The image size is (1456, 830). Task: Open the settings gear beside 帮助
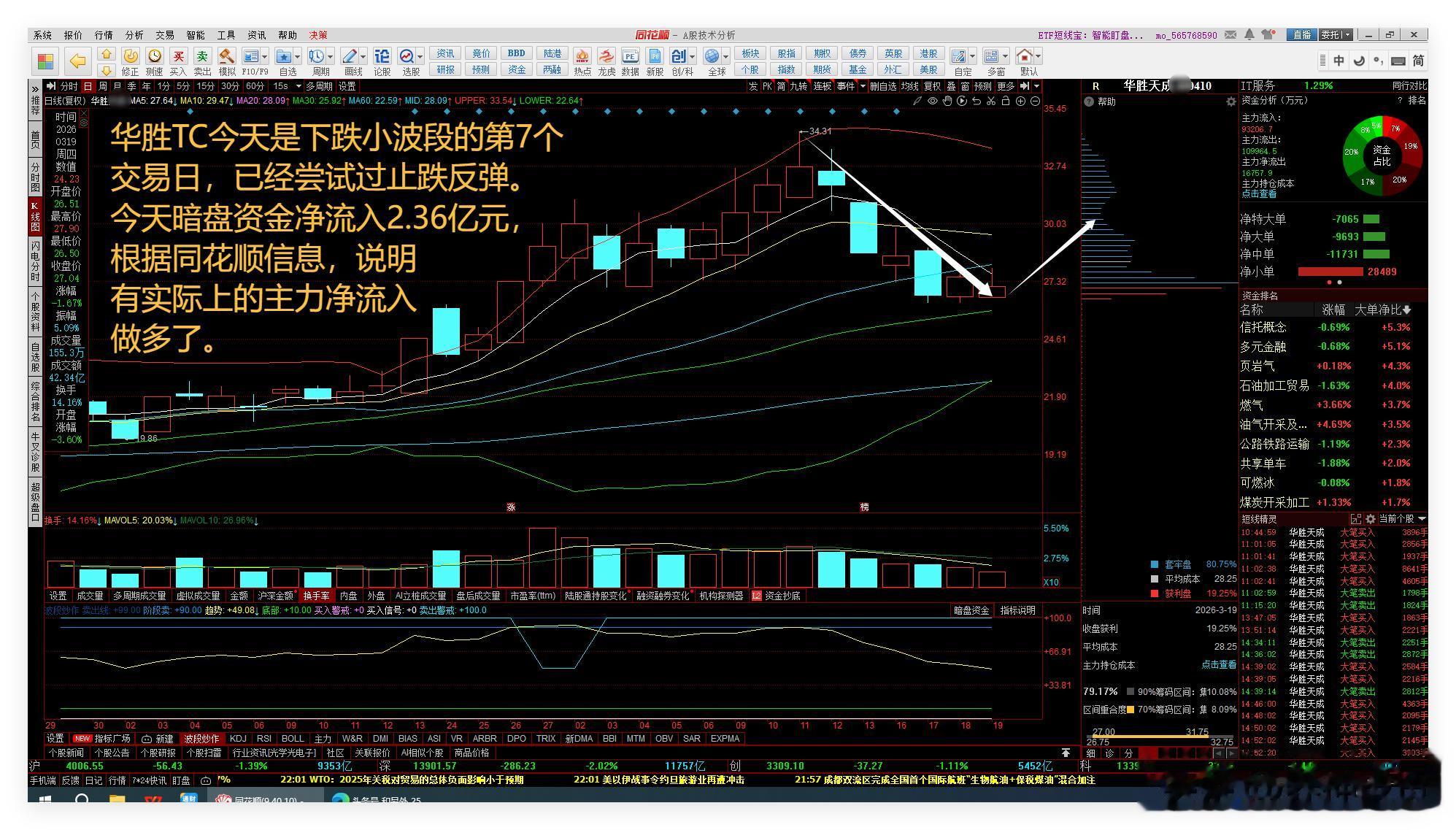click(1230, 101)
